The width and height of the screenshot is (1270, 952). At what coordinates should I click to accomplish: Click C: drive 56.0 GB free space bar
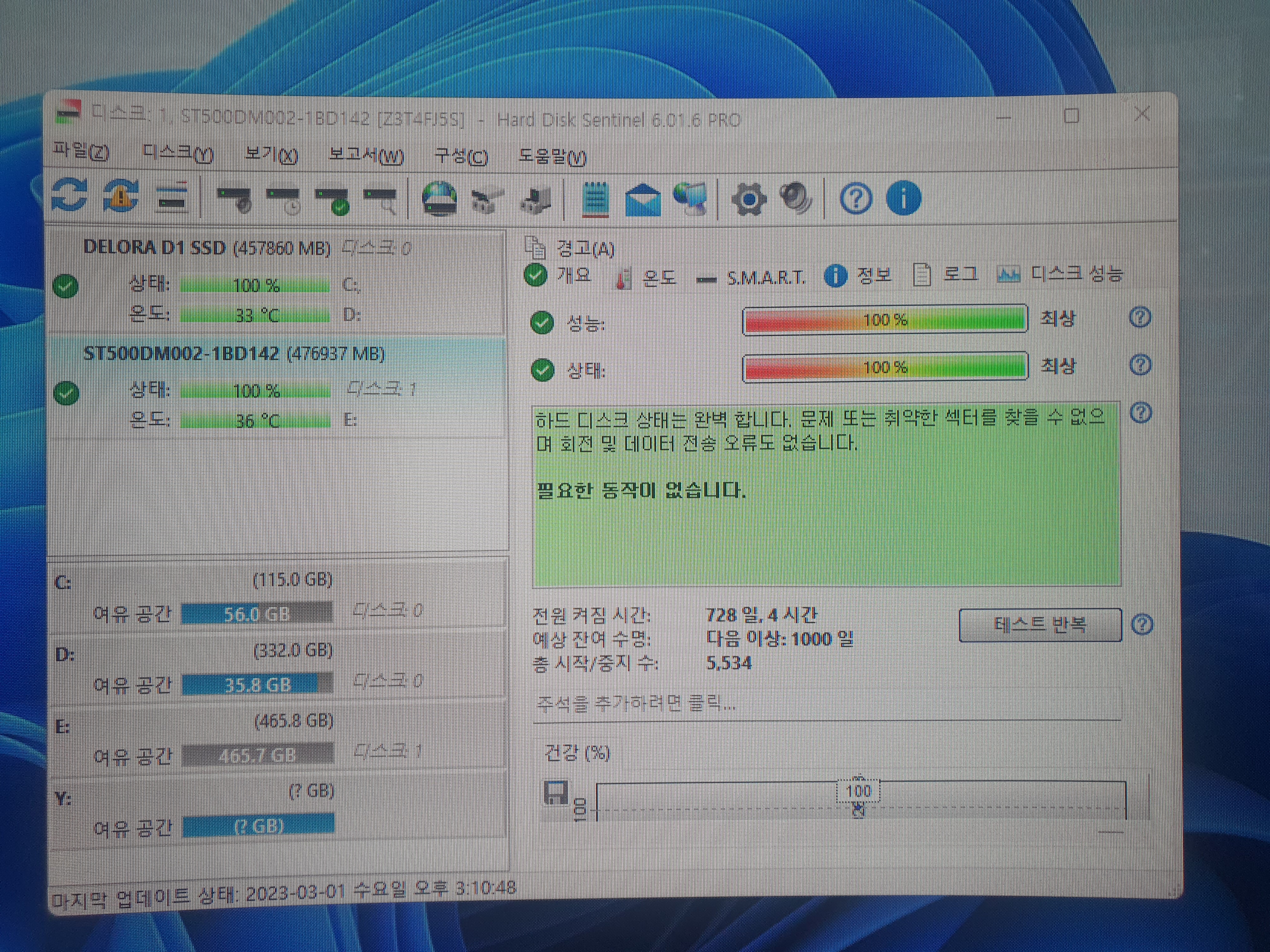tap(257, 614)
